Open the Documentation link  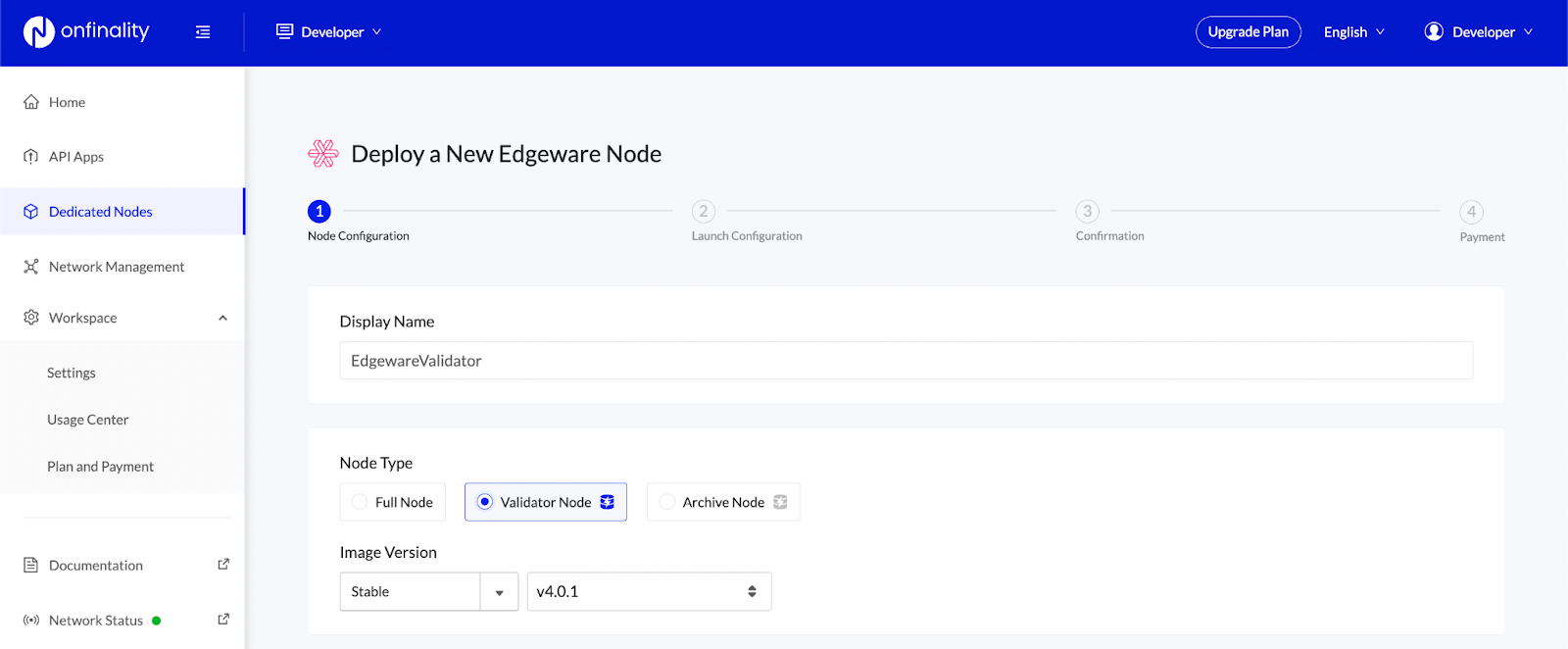96,566
